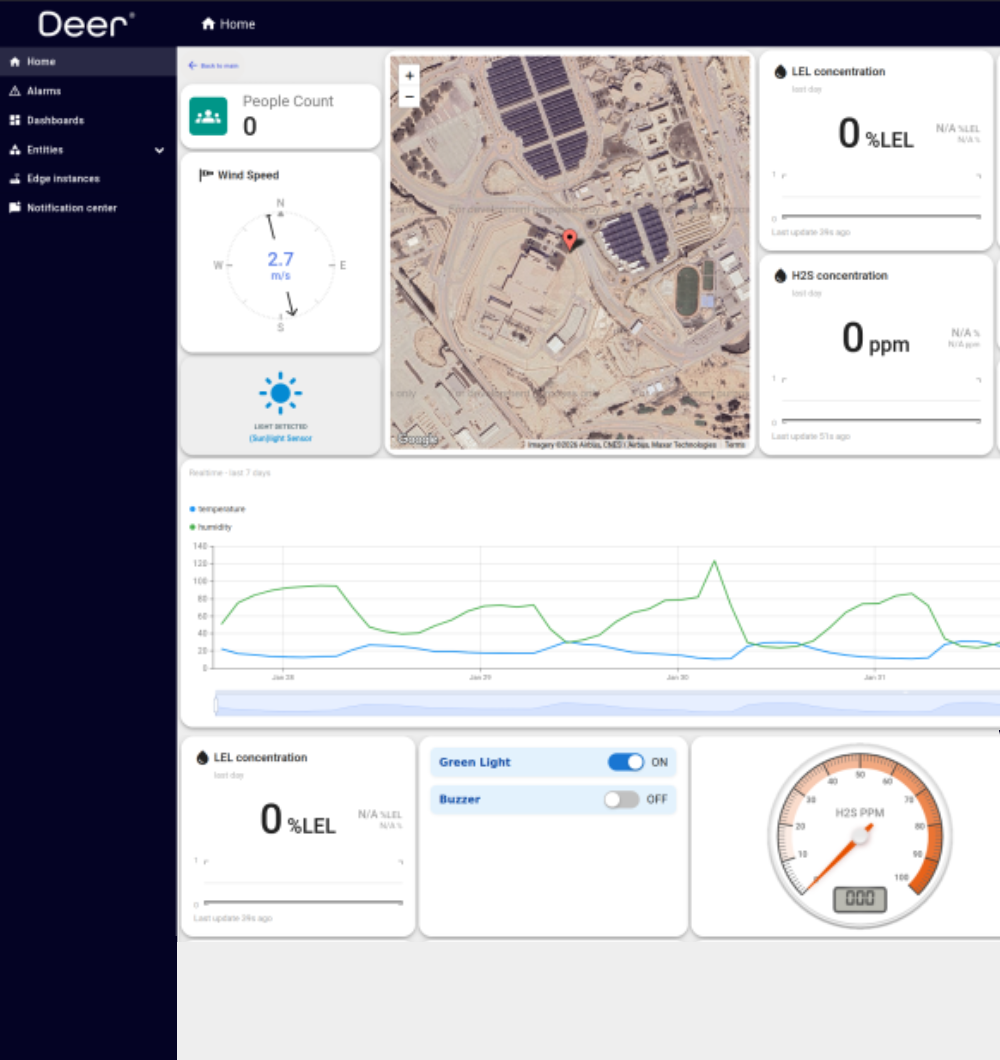
Task: Open Edge instances in the sidebar
Action: coord(88,178)
